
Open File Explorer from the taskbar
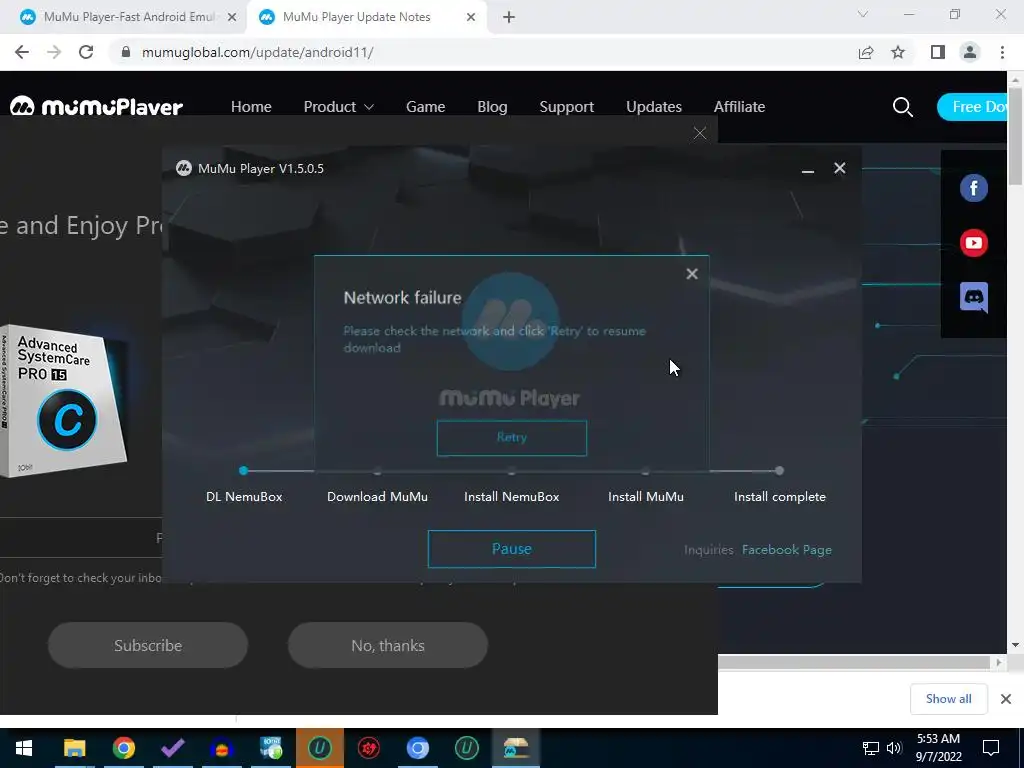coord(74,748)
